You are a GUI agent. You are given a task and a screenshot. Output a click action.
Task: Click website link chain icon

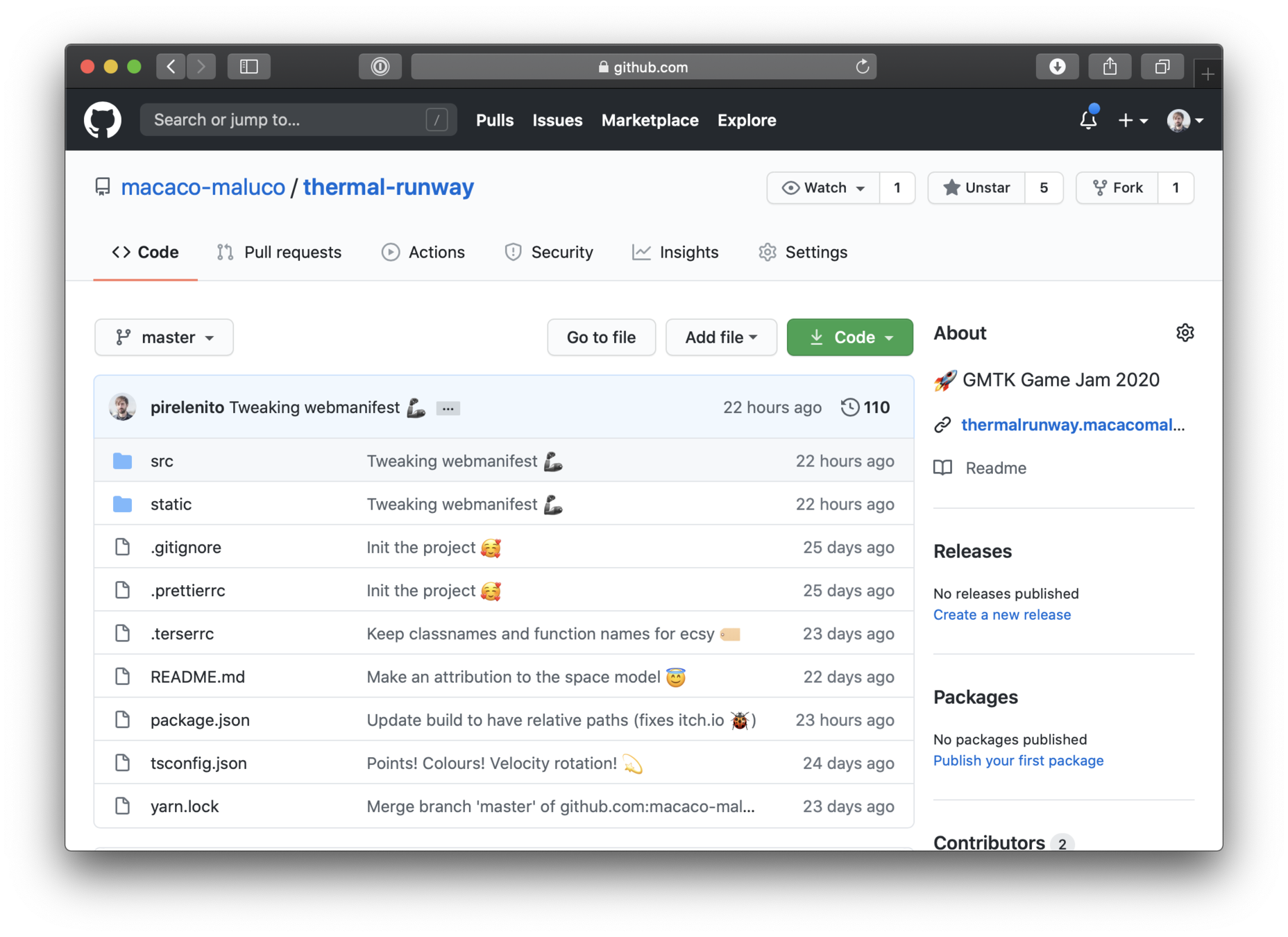tap(942, 425)
